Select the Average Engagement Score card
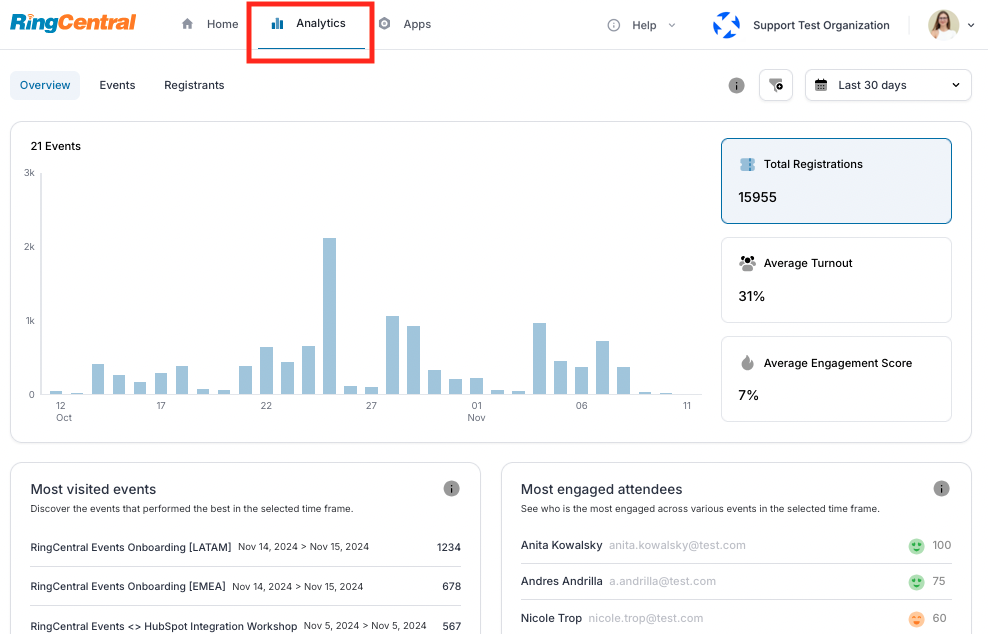The height and width of the screenshot is (634, 988). pos(836,379)
